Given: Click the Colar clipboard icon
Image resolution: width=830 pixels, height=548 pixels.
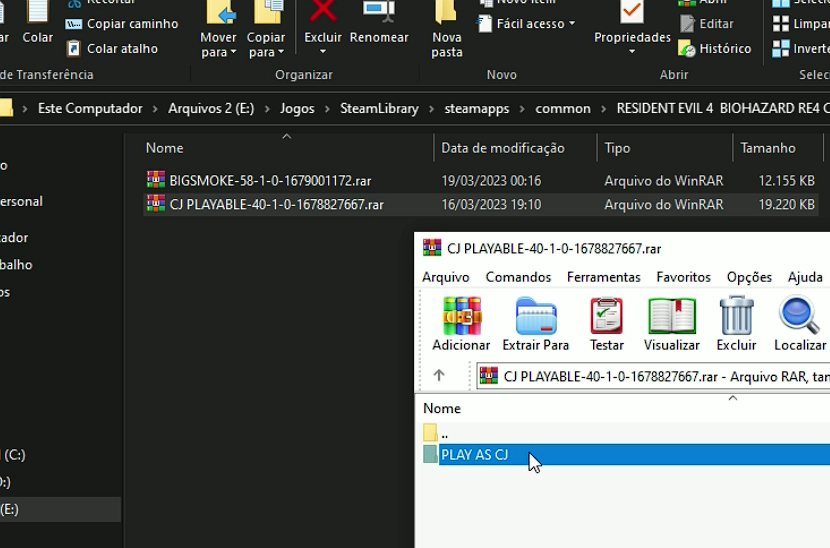Looking at the screenshot, I should point(38,12).
